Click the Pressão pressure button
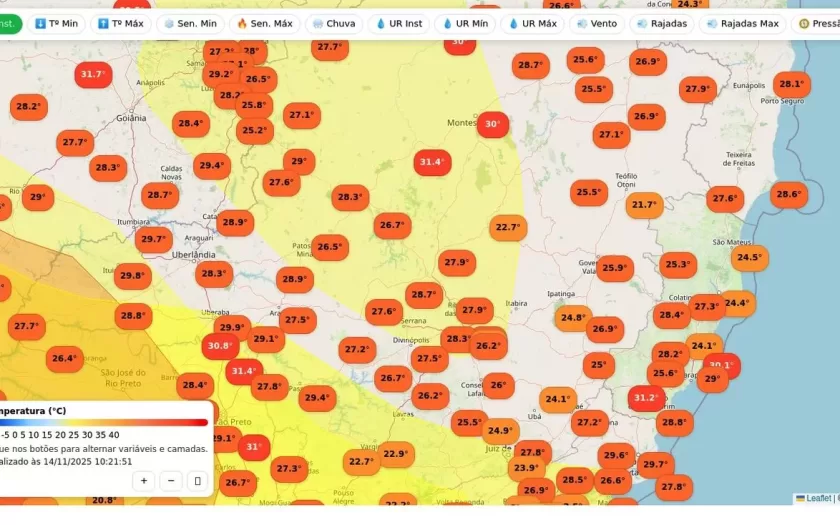This screenshot has height=525, width=840. click(x=818, y=23)
